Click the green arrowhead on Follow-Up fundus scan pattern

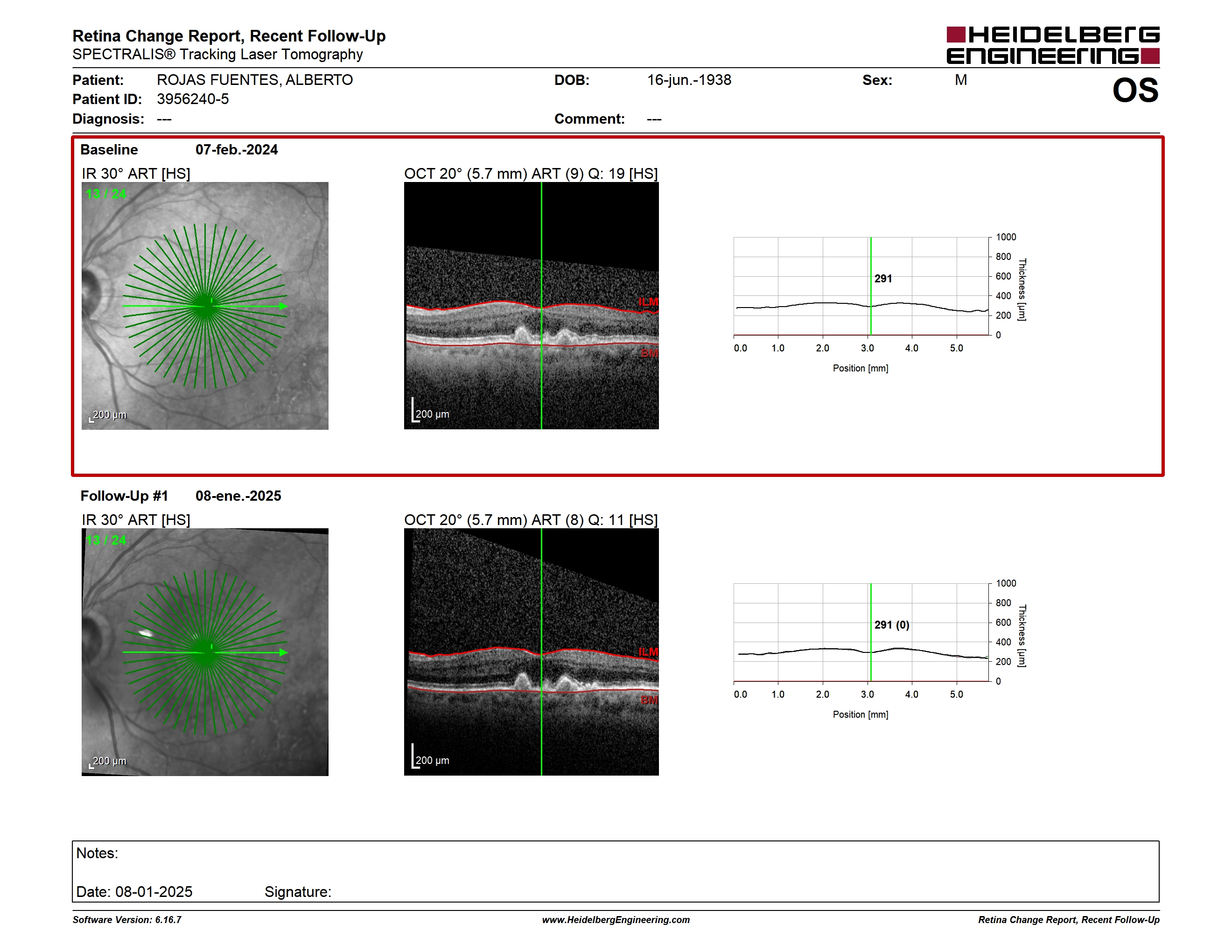pyautogui.click(x=284, y=652)
